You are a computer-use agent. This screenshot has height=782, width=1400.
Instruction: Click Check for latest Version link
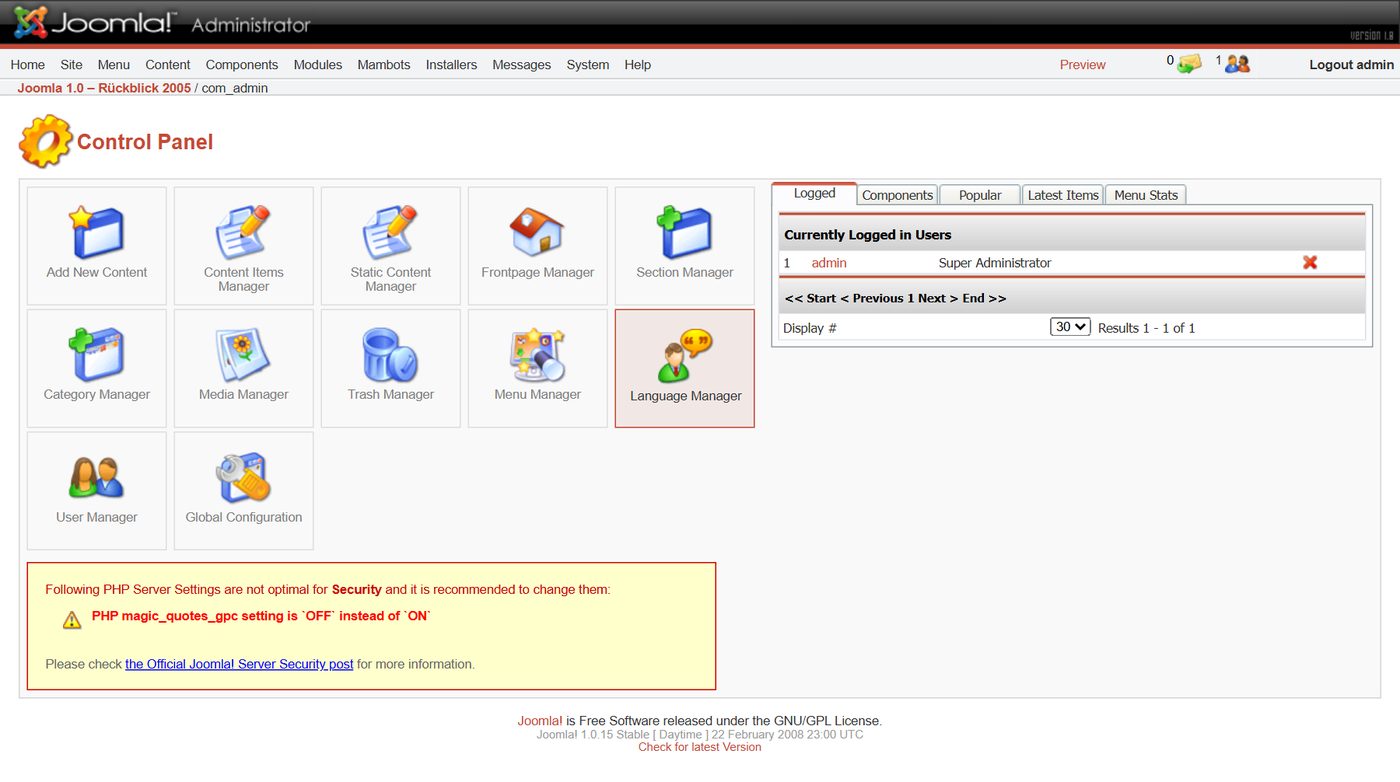[700, 747]
